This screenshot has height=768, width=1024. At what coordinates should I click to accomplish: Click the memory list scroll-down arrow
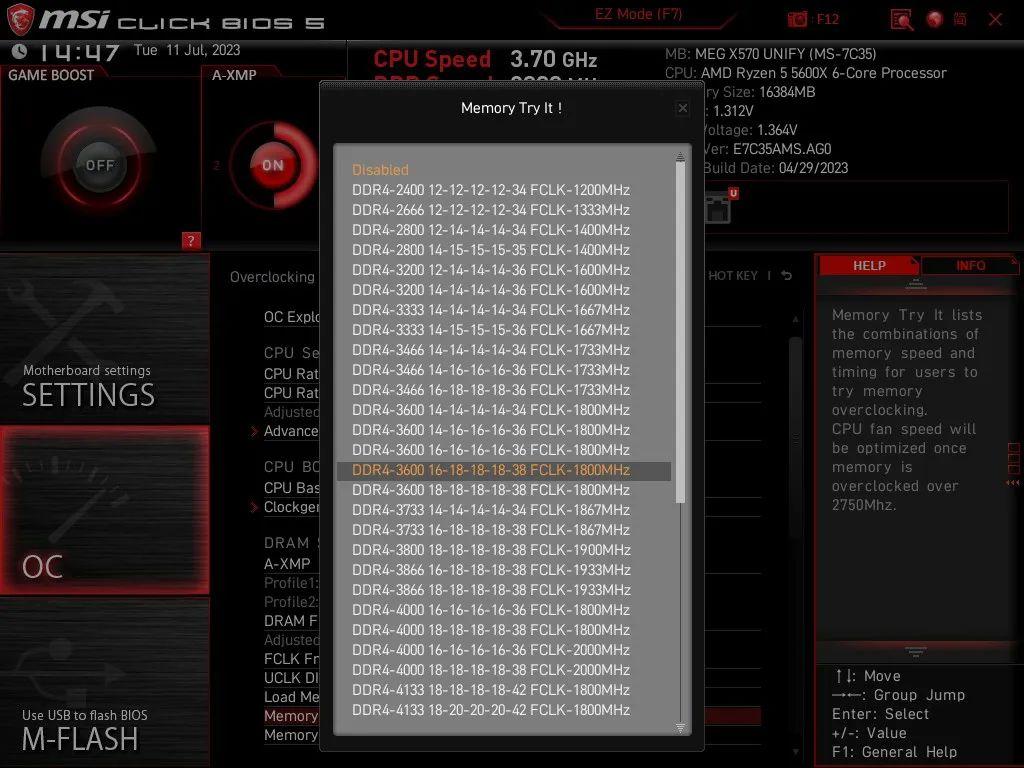click(680, 728)
